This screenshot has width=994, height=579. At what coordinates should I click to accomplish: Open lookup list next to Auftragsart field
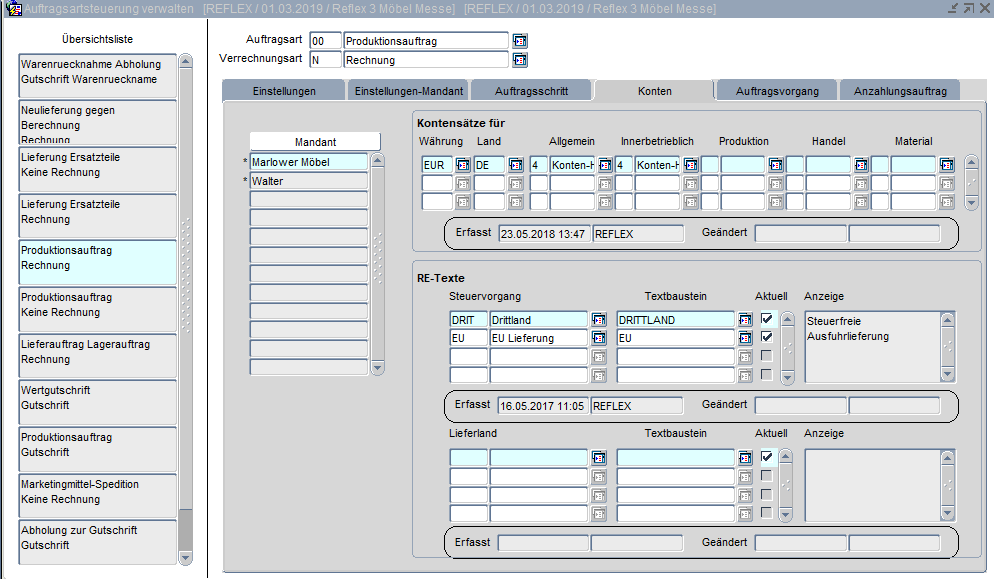click(520, 41)
